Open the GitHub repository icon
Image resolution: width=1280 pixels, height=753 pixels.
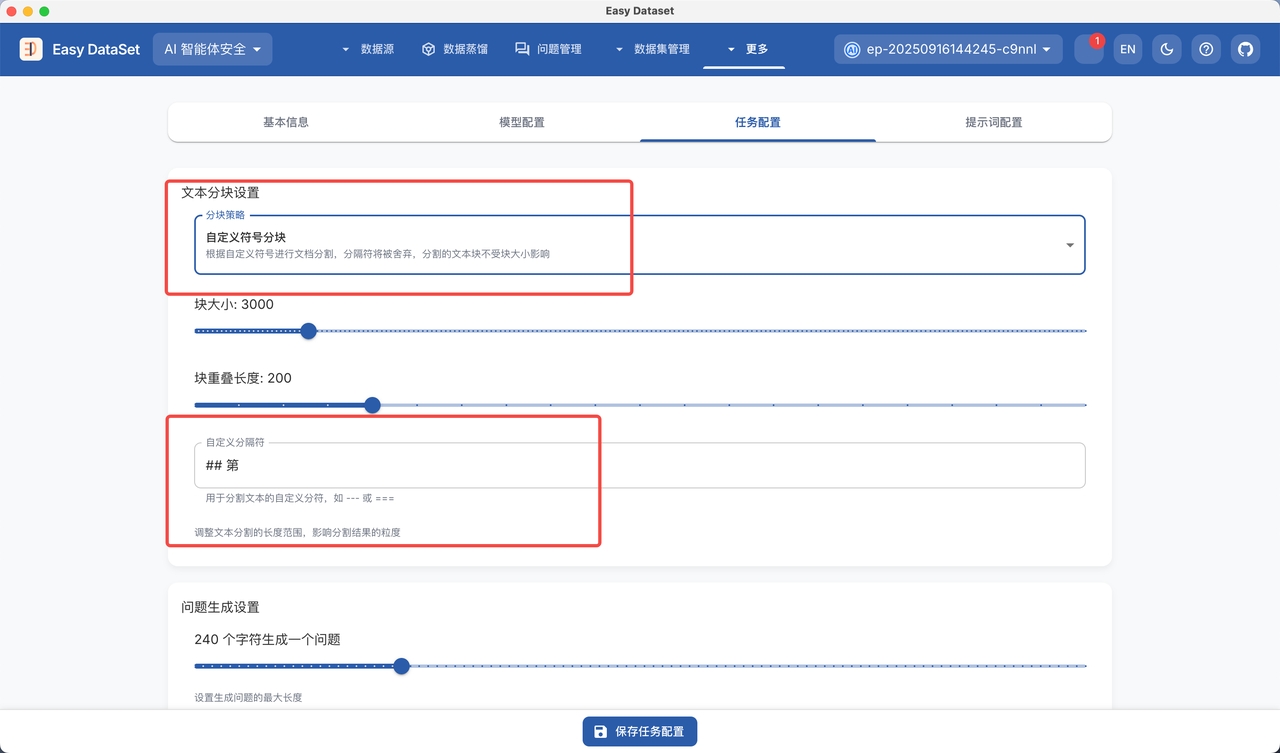[1245, 49]
